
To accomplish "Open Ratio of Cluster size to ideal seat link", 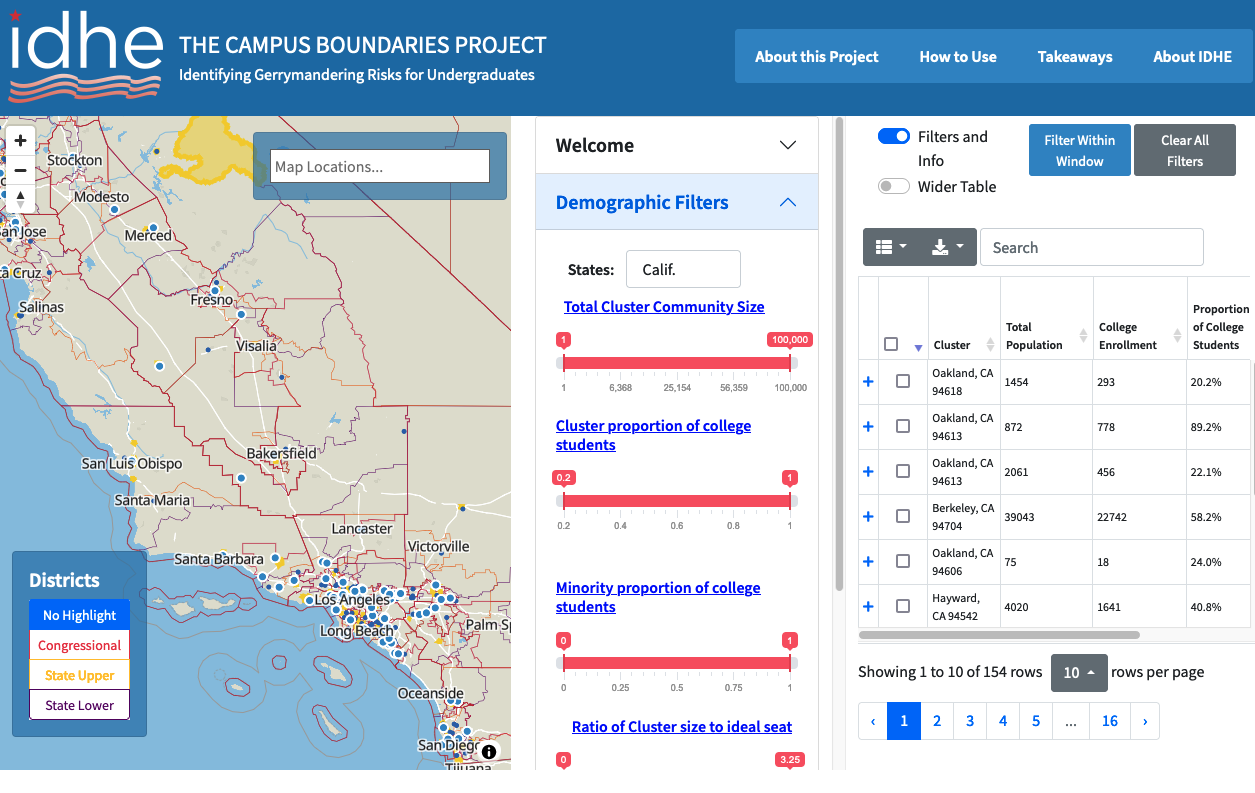I will (682, 727).
